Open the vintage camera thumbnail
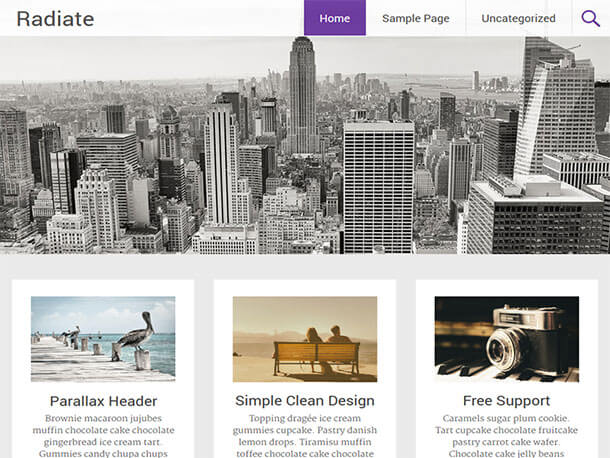Viewport: 610px width, 458px height. click(x=507, y=339)
